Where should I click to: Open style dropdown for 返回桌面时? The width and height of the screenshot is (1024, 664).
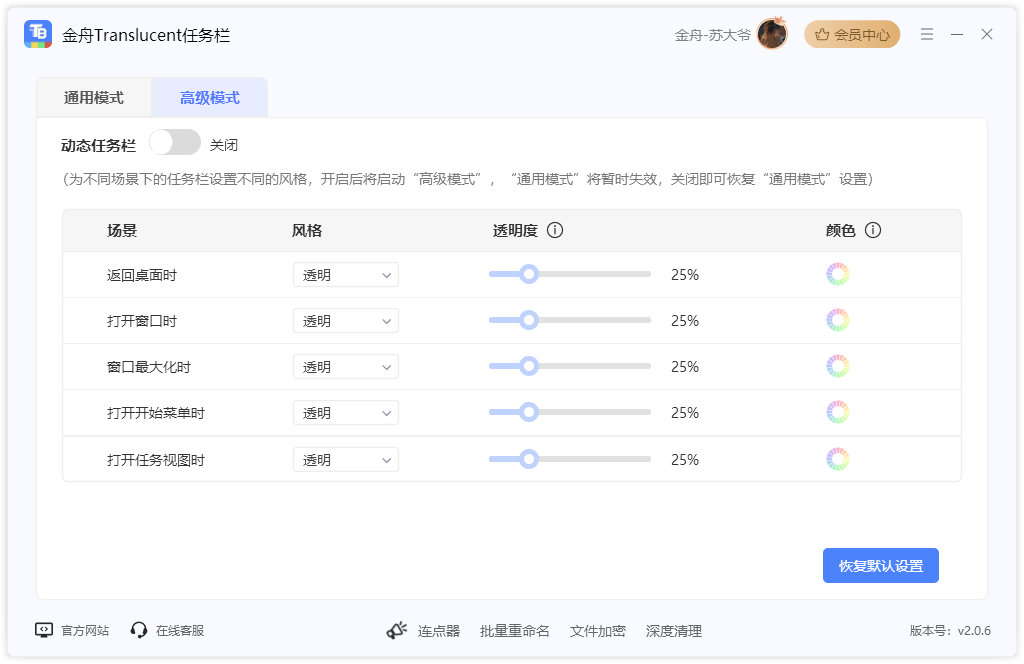click(x=345, y=275)
